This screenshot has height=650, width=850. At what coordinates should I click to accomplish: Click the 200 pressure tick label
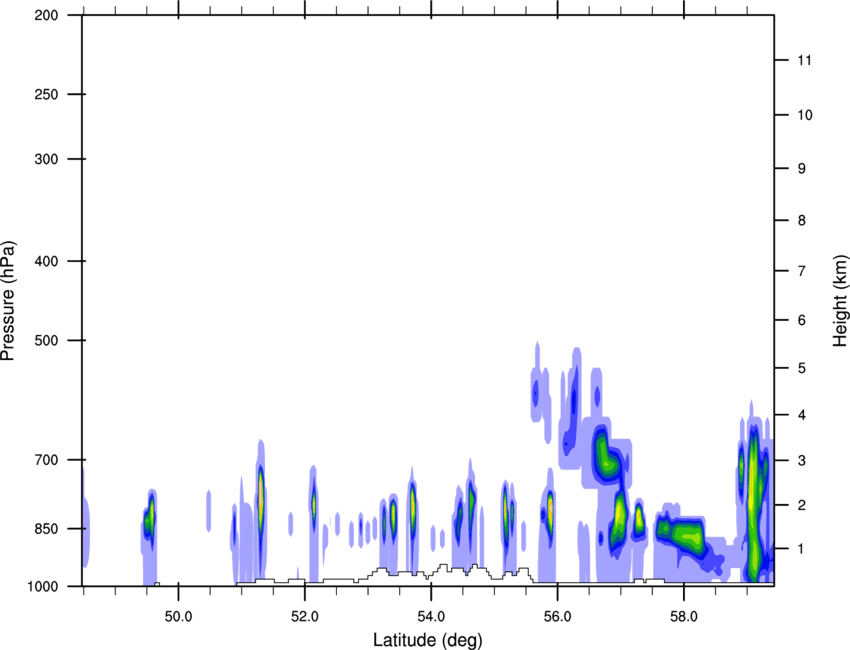tap(46, 15)
